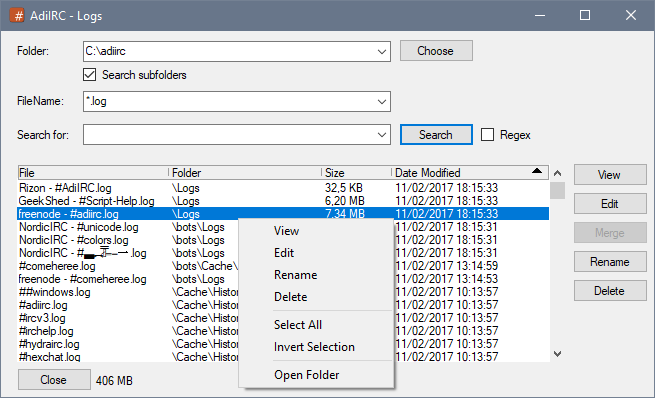Sort by the Folder column header
Viewport: 655px width, 398px height.
tap(245, 173)
